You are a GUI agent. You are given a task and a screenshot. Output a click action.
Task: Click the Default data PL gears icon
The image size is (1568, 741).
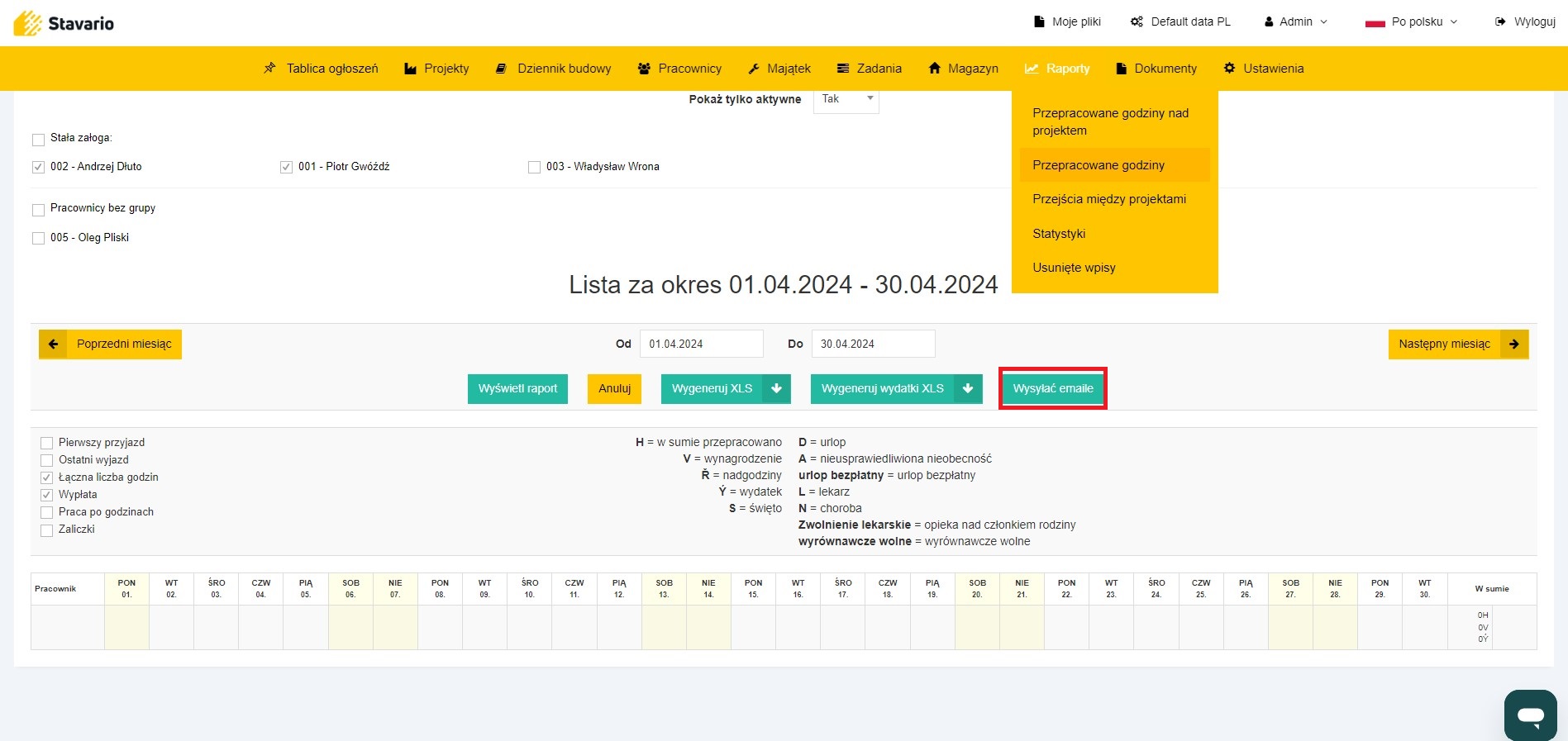[x=1137, y=21]
